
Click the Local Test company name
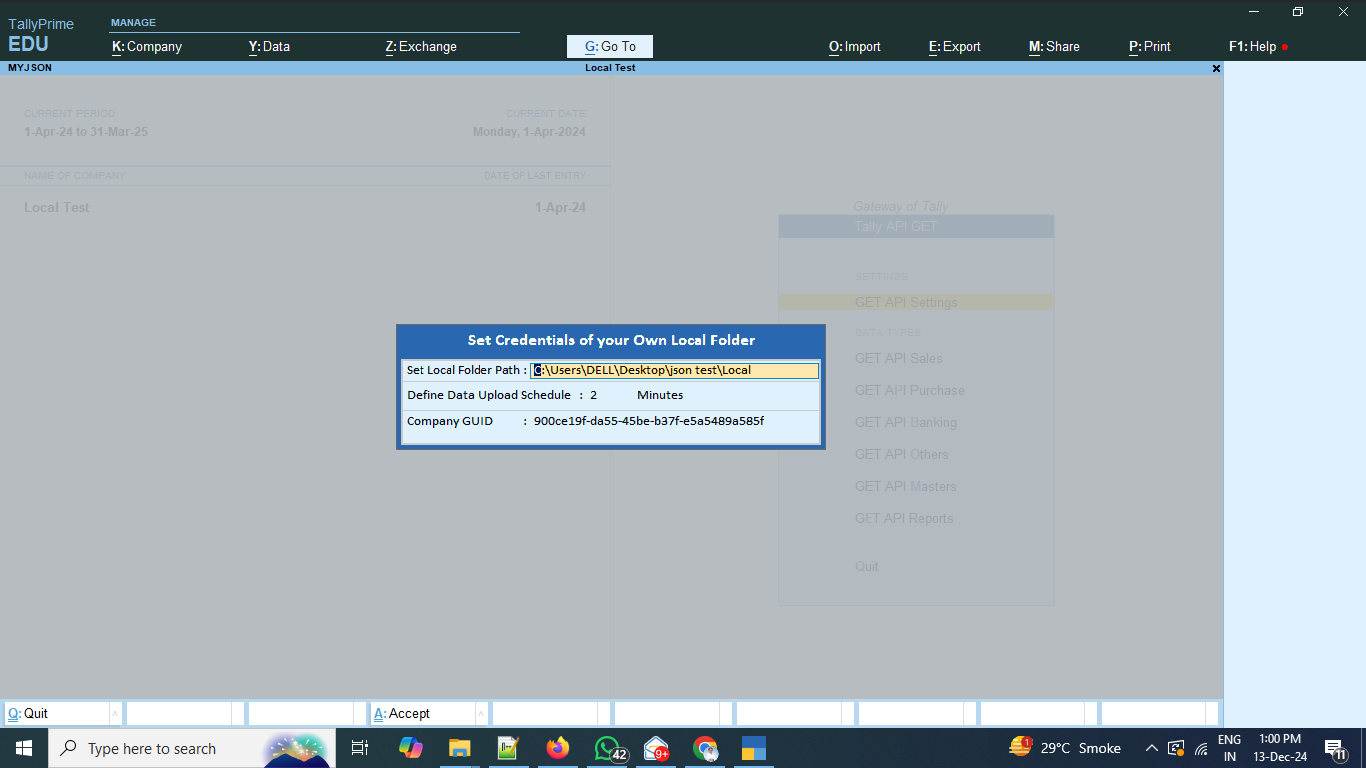(57, 207)
